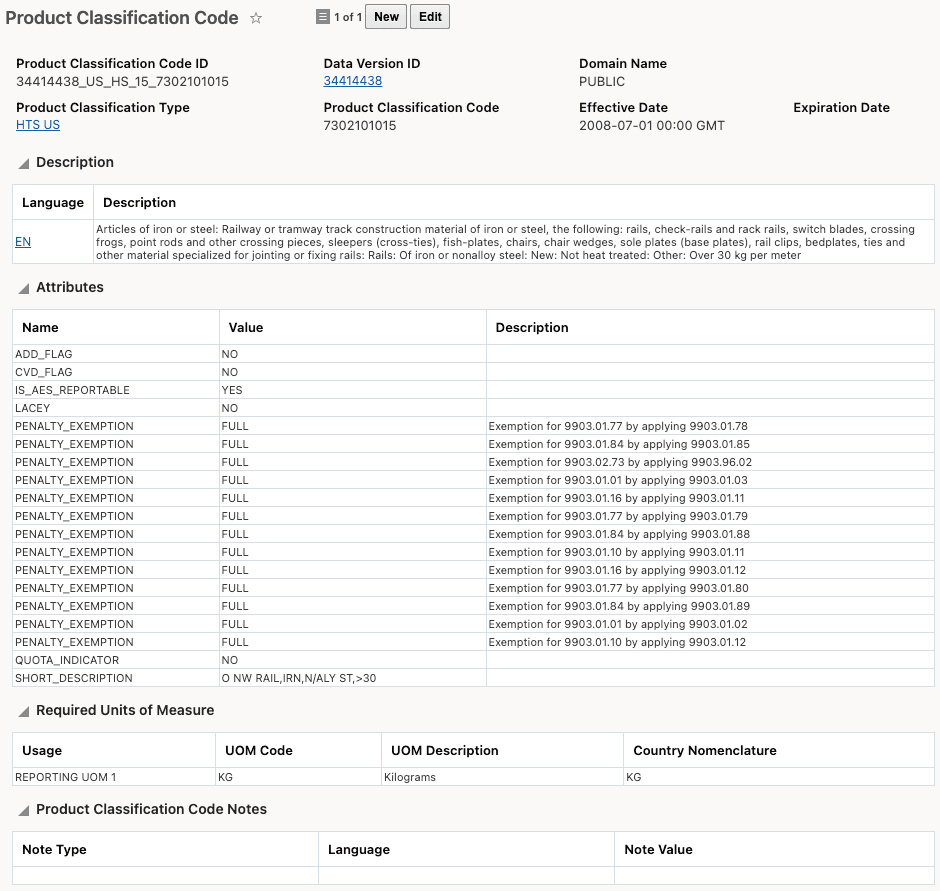Mark this record as favorite with the star icon
Image resolution: width=940 pixels, height=891 pixels.
click(256, 17)
